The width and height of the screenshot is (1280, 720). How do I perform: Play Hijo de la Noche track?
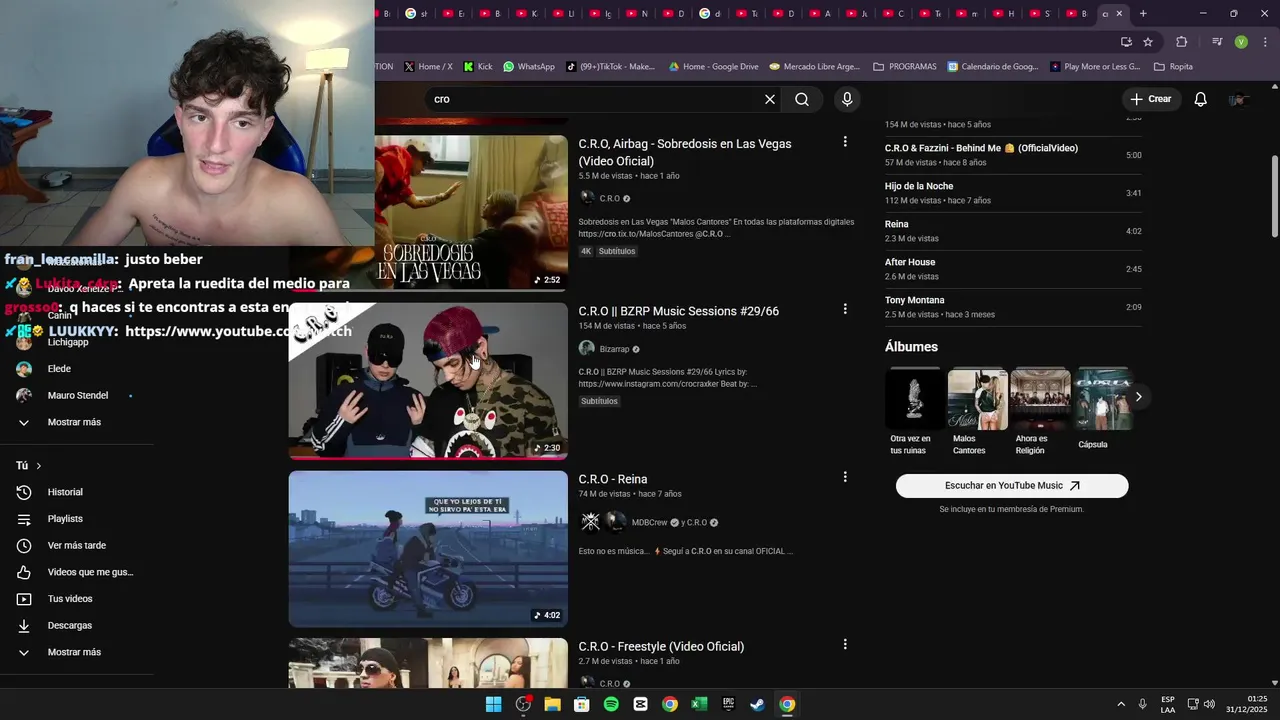pos(1012,193)
